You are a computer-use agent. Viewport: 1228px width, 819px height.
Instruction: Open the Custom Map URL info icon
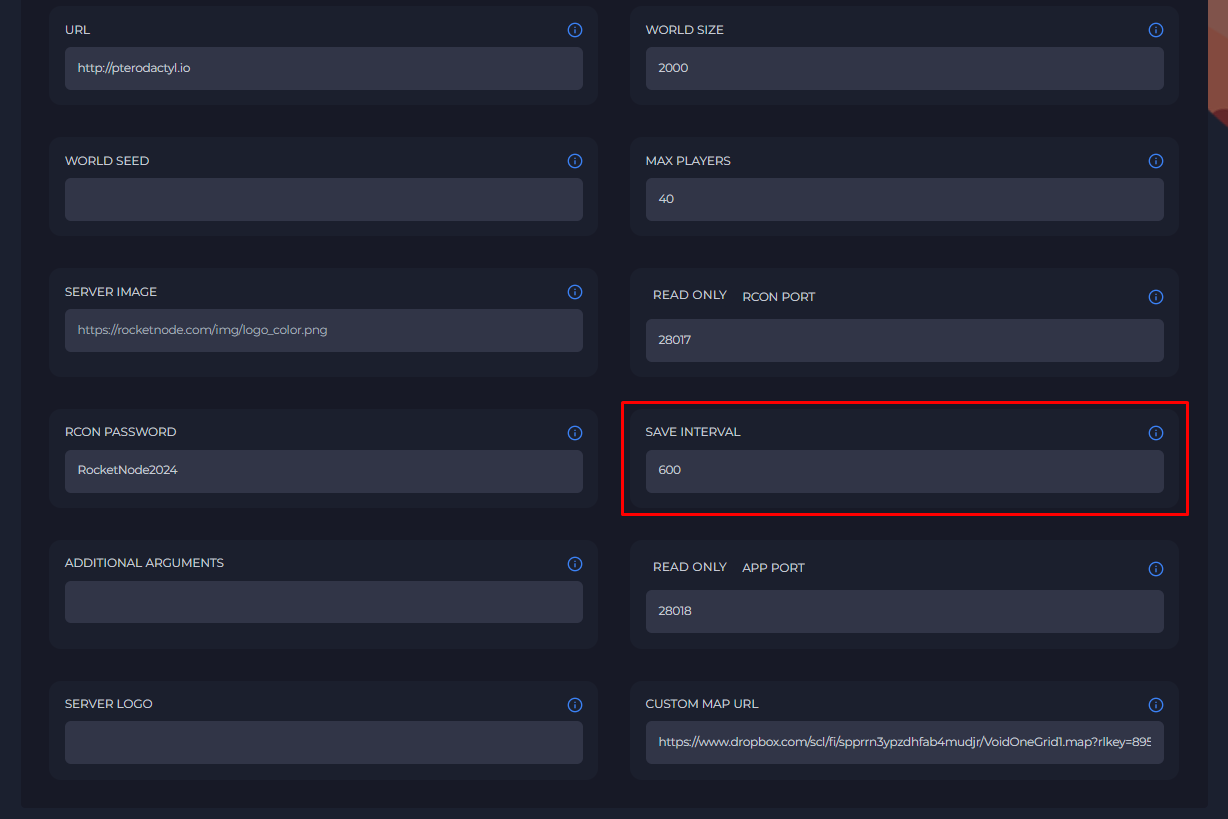click(x=1156, y=705)
